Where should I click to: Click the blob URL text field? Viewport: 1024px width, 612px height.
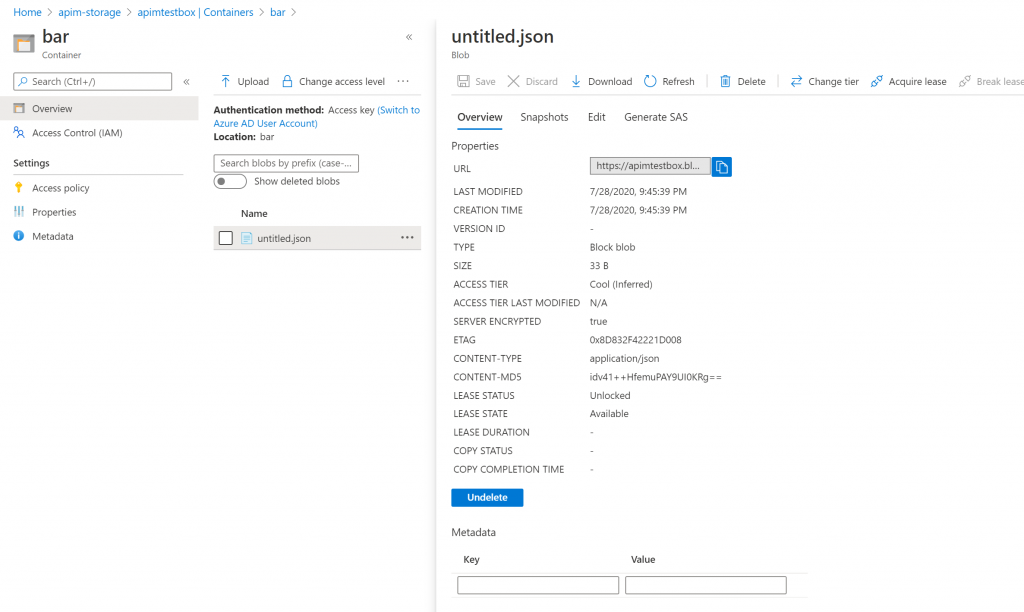coord(650,166)
